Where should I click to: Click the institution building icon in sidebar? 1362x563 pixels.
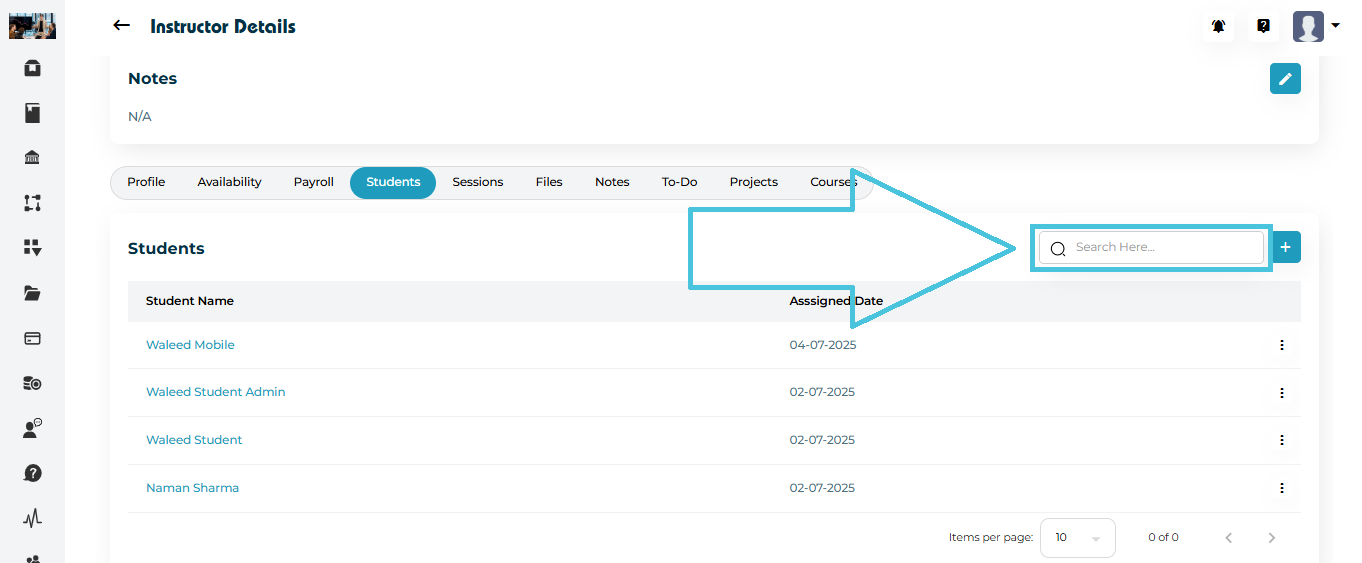[x=32, y=158]
